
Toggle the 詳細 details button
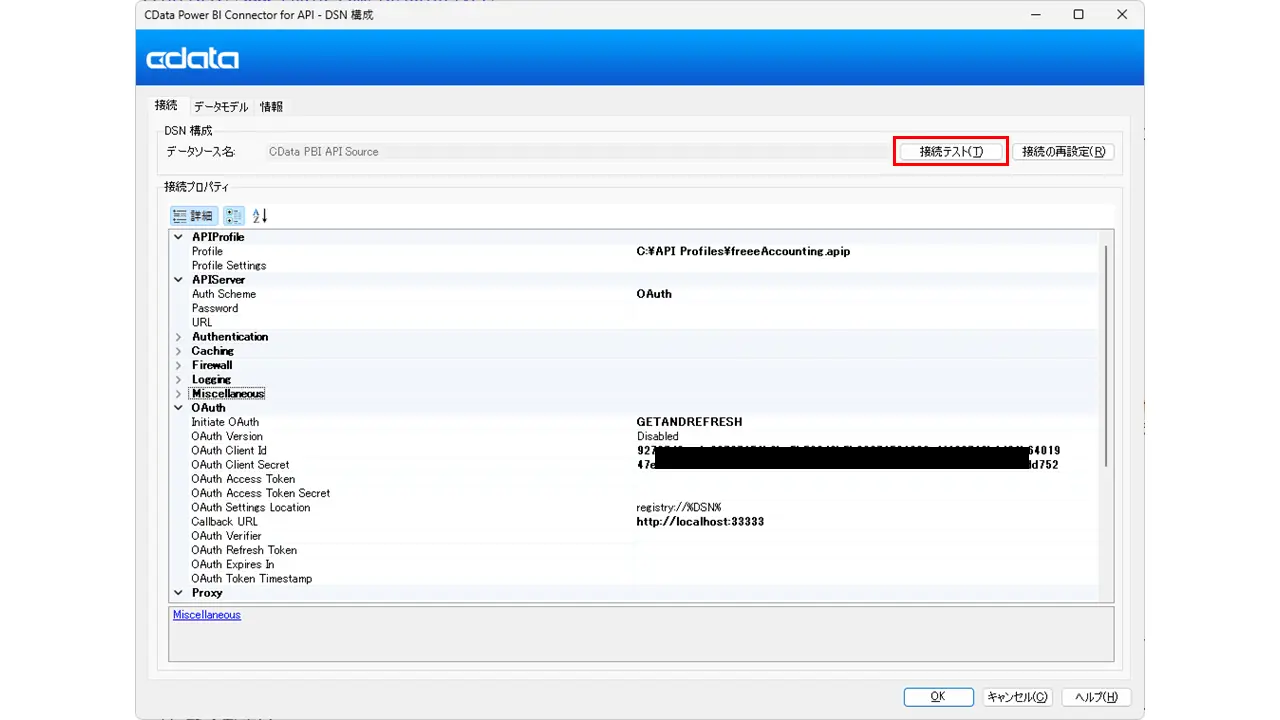click(194, 216)
